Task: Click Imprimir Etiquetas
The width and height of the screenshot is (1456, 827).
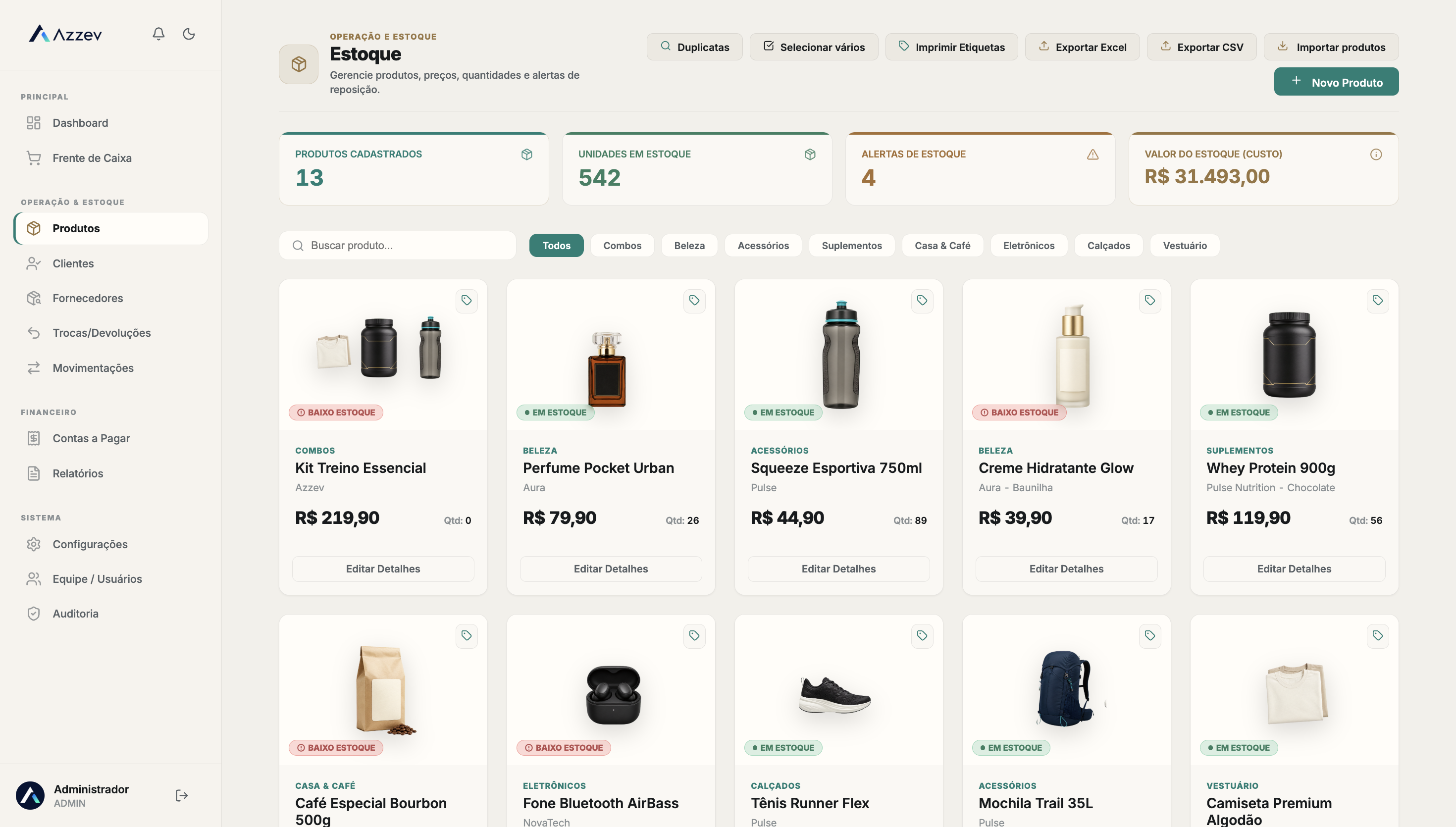Action: (x=951, y=47)
